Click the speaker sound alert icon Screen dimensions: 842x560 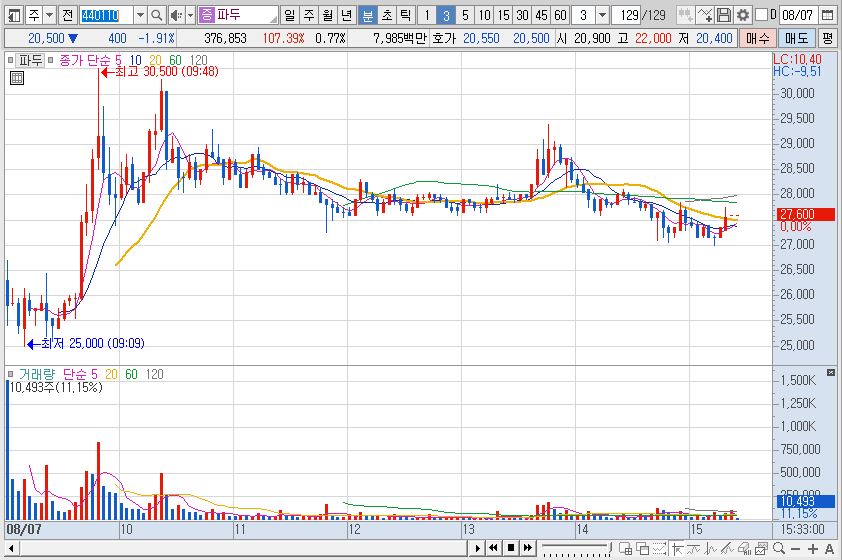175,15
